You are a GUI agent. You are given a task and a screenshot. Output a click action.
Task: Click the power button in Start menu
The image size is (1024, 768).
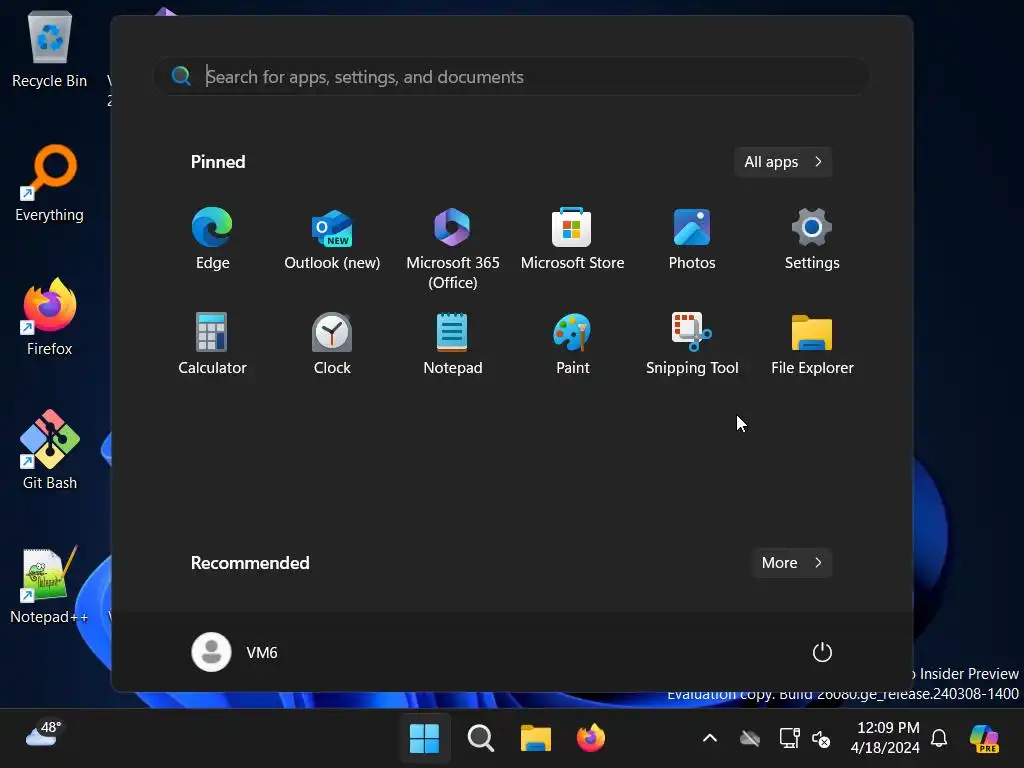point(822,652)
